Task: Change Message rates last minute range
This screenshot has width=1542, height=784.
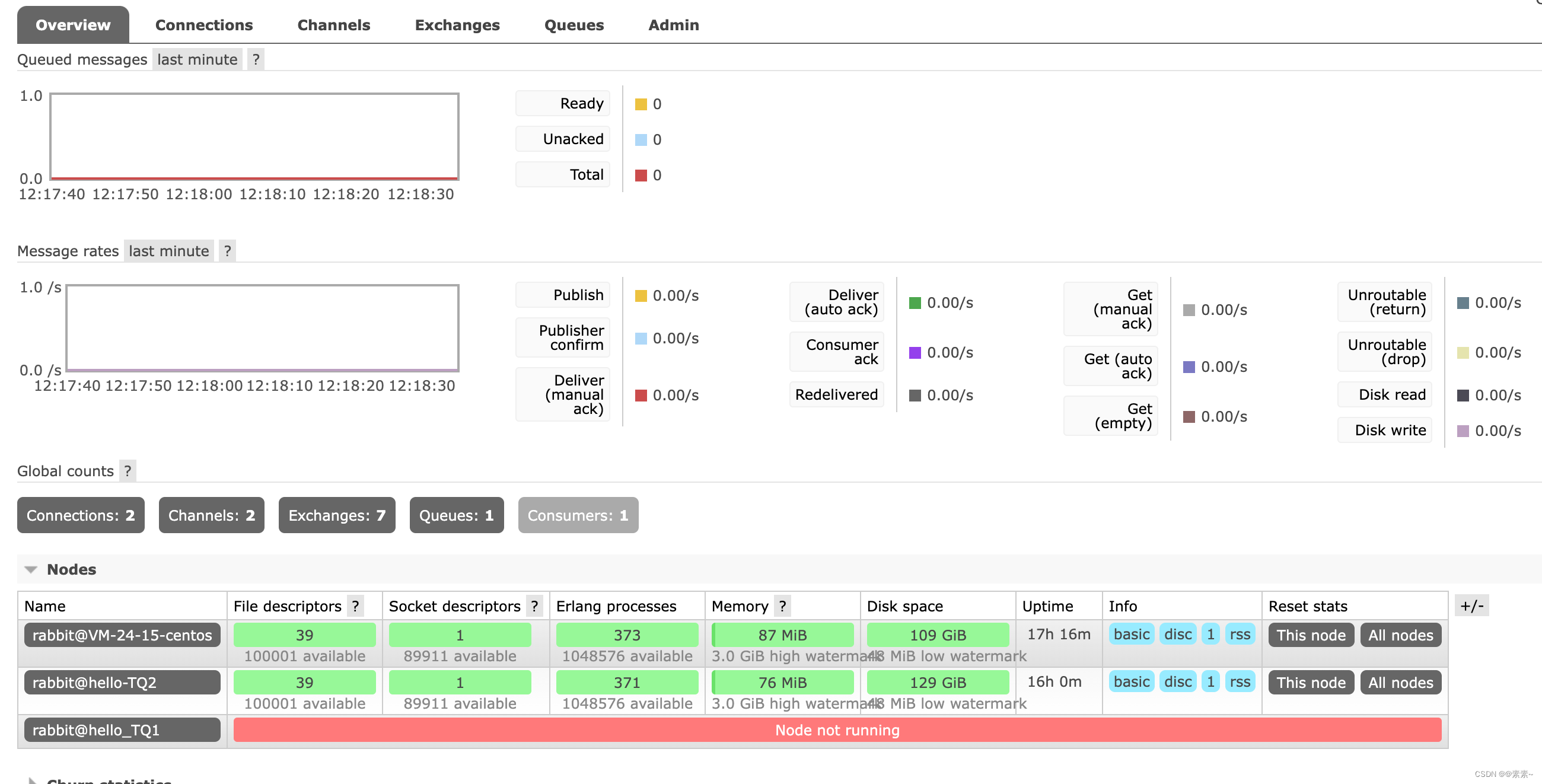Action: [x=169, y=251]
